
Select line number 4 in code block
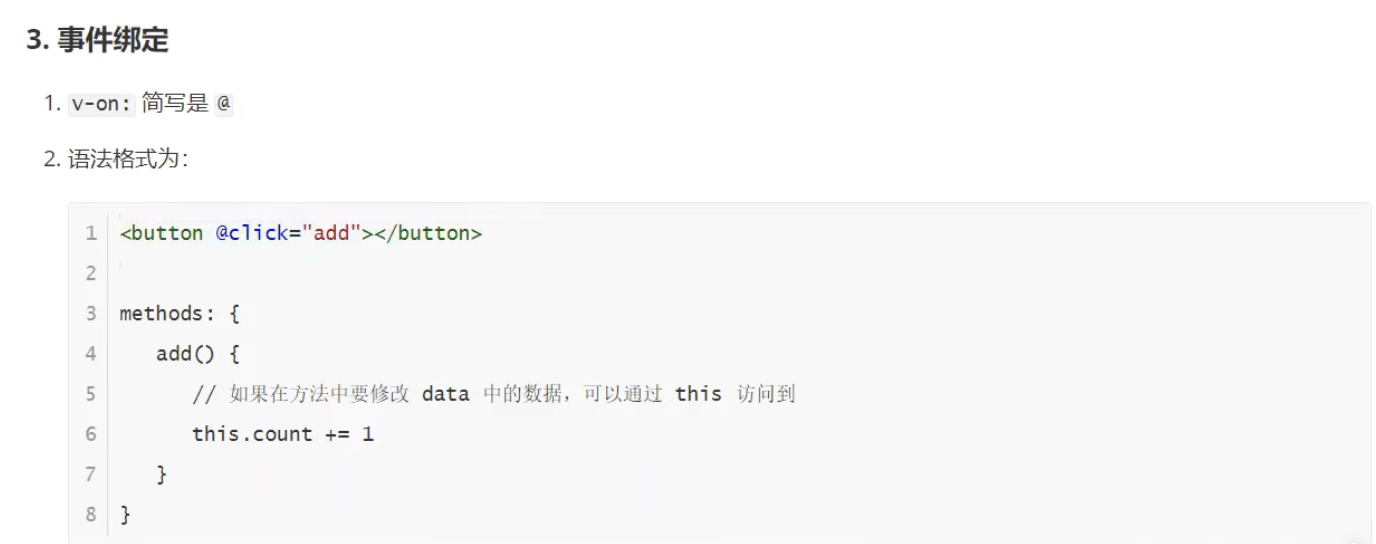point(91,353)
